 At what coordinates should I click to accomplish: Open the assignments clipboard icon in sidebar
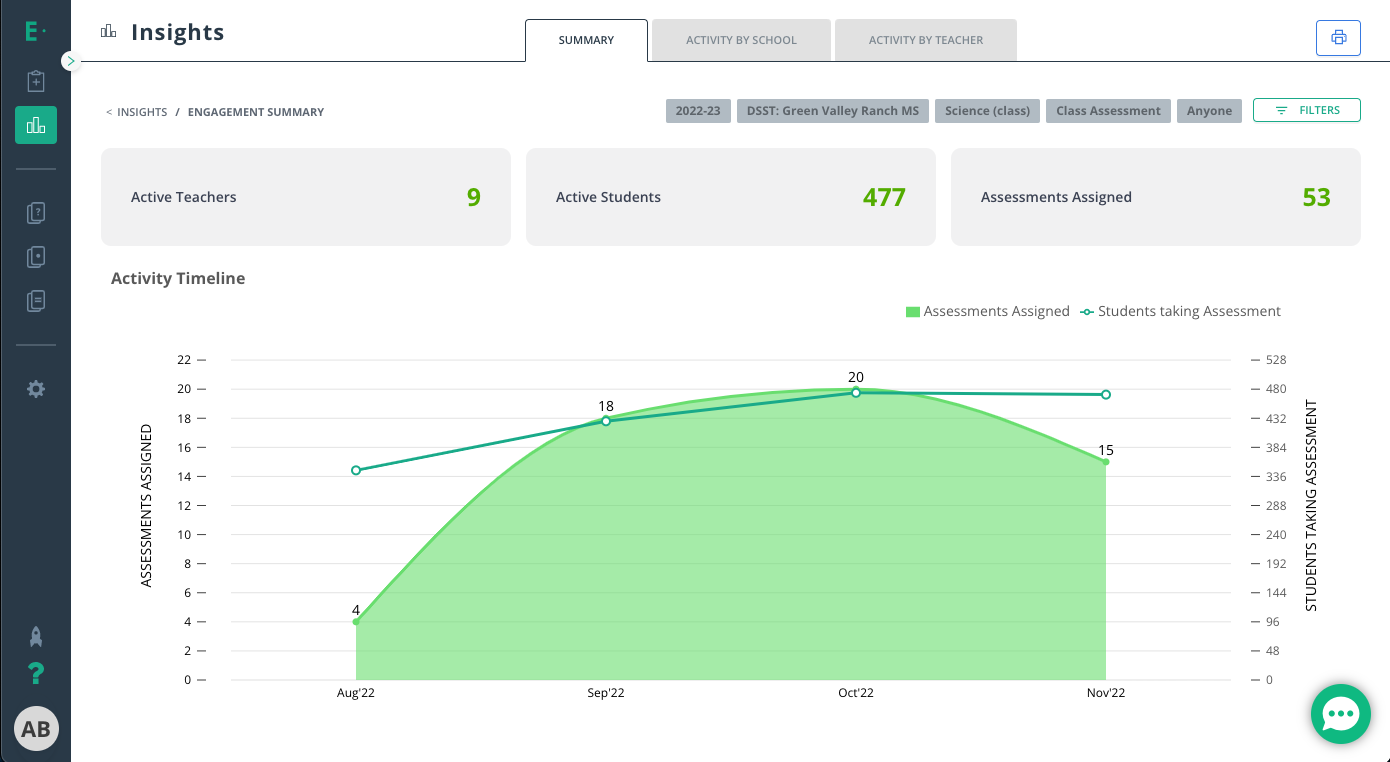[36, 81]
